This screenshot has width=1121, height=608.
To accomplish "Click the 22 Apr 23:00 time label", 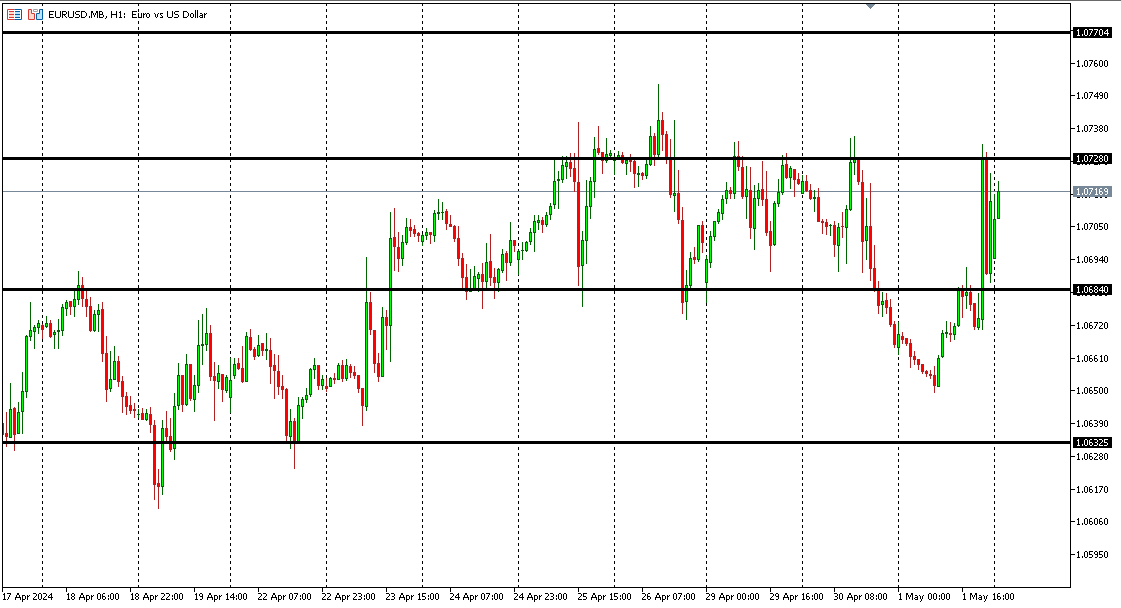I will click(348, 597).
